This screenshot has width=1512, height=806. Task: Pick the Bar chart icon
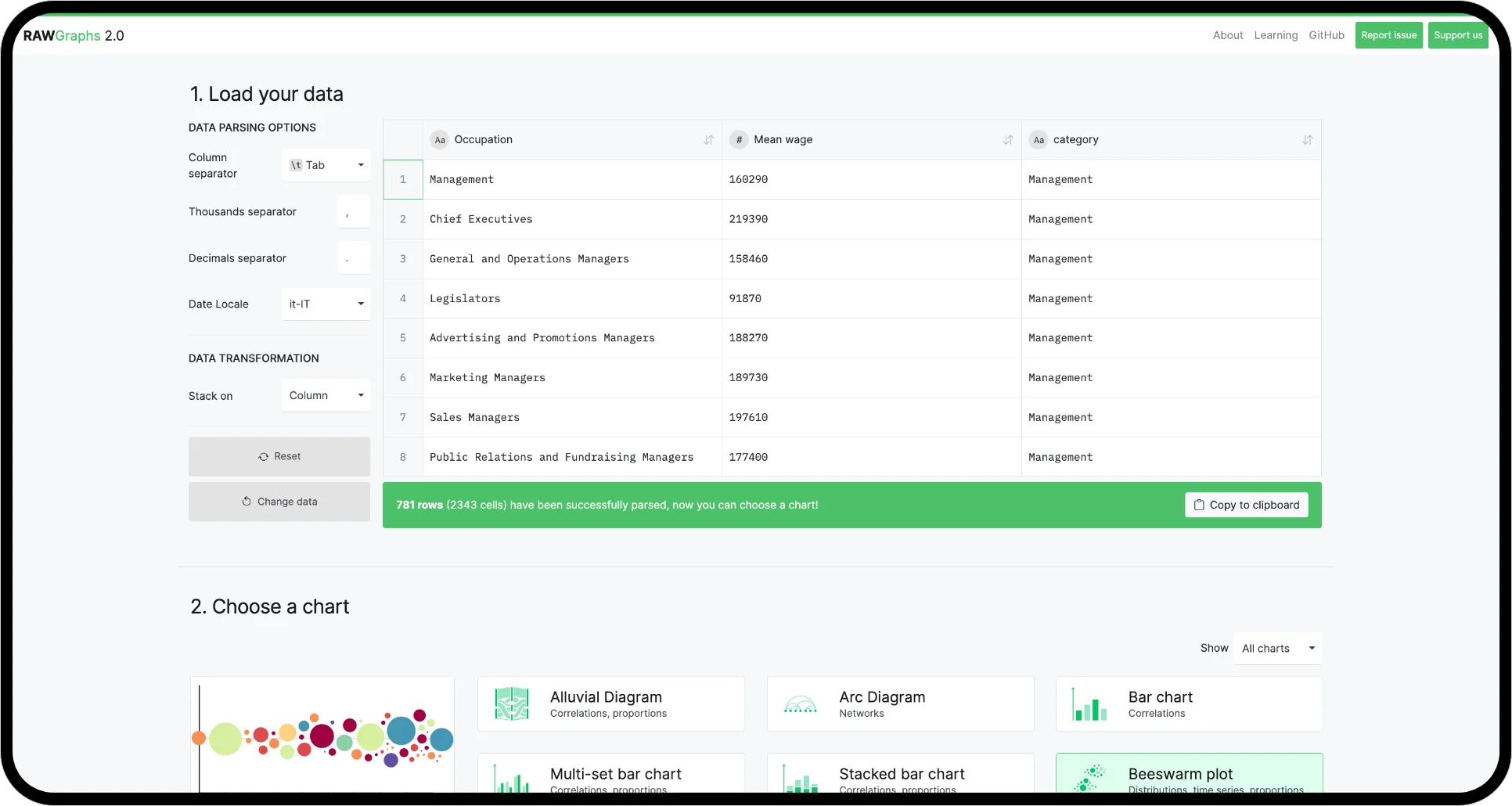[1089, 703]
